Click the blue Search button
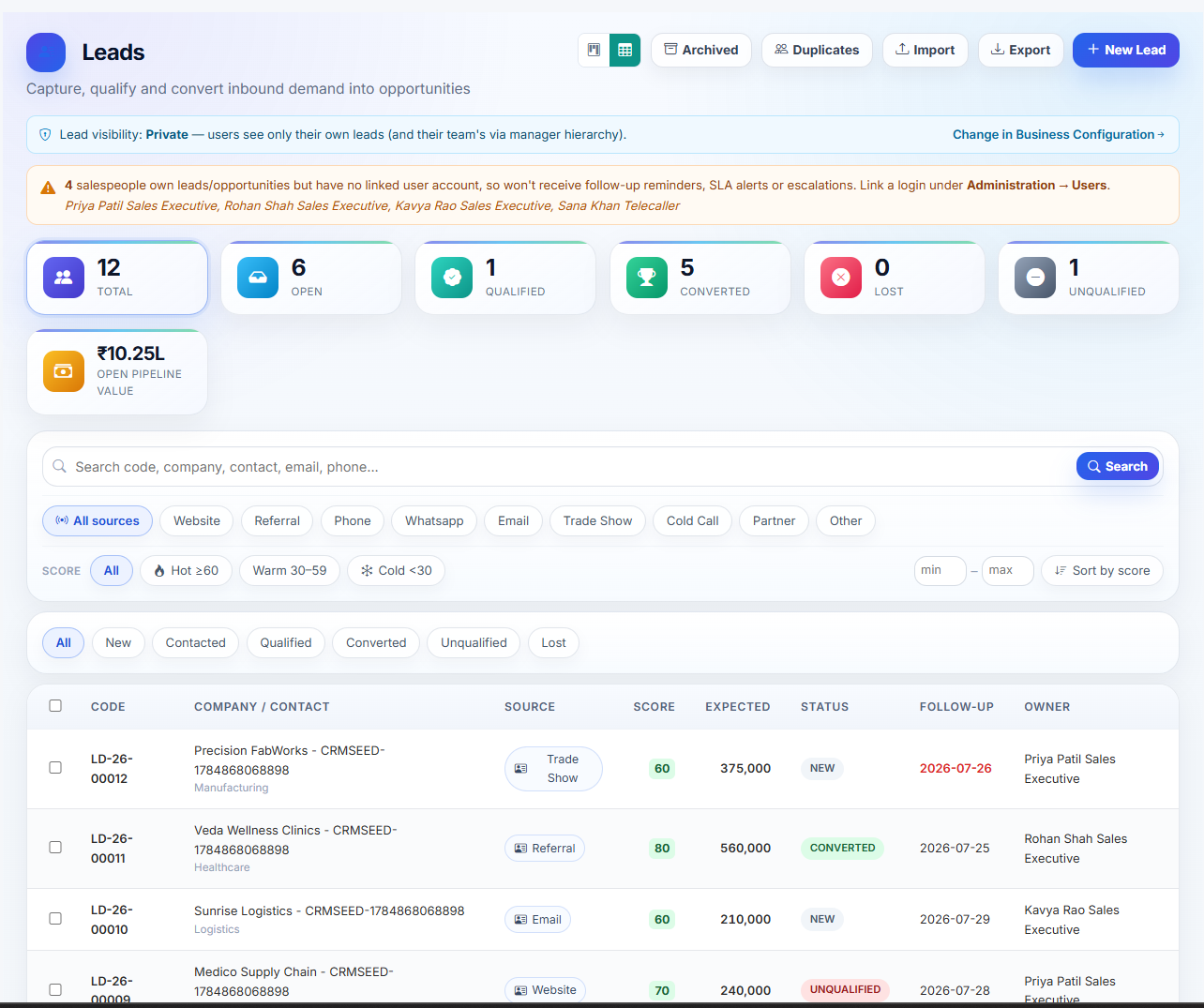1204x1008 pixels. pyautogui.click(x=1118, y=466)
